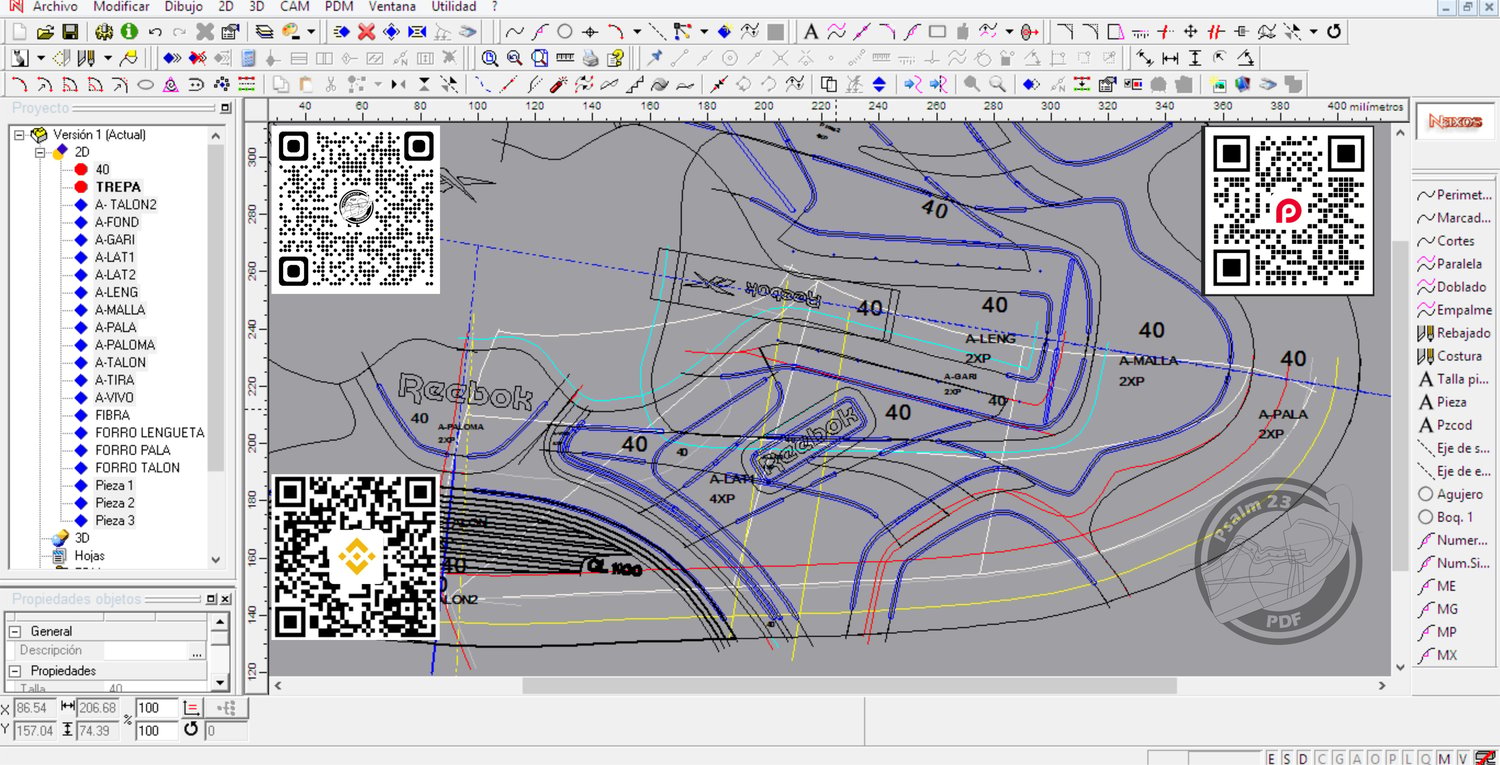This screenshot has width=1500, height=765.
Task: Select FORRO LENGUETA in project tree
Action: tap(150, 433)
